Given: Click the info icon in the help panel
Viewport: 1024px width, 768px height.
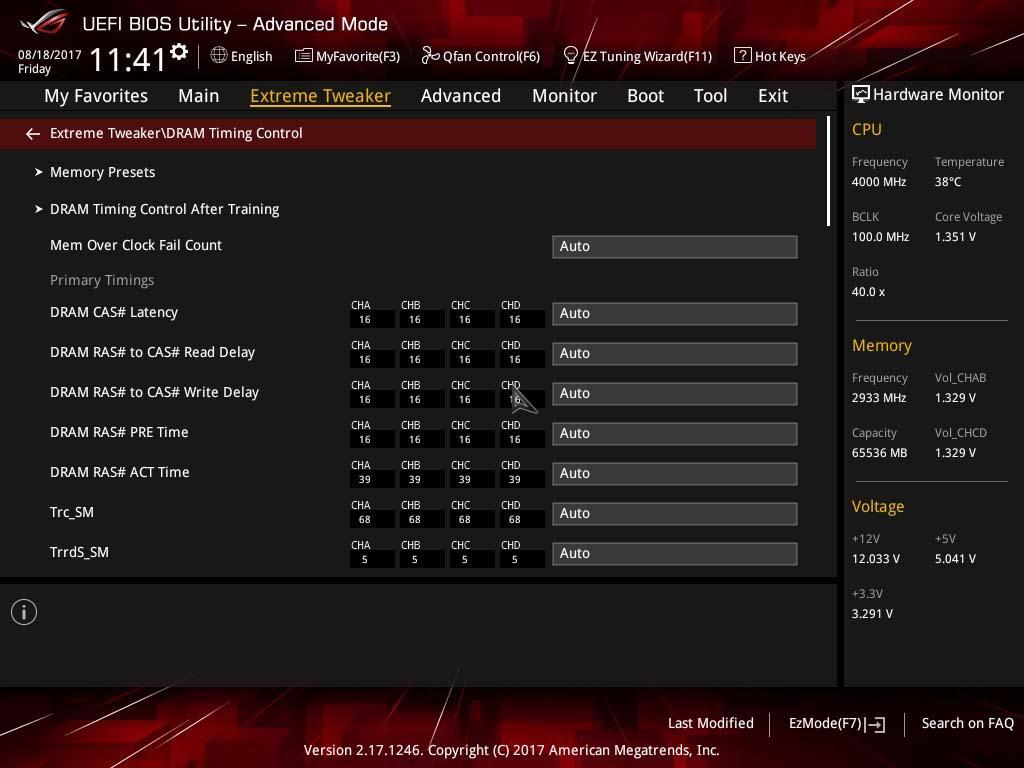Looking at the screenshot, I should [x=24, y=612].
